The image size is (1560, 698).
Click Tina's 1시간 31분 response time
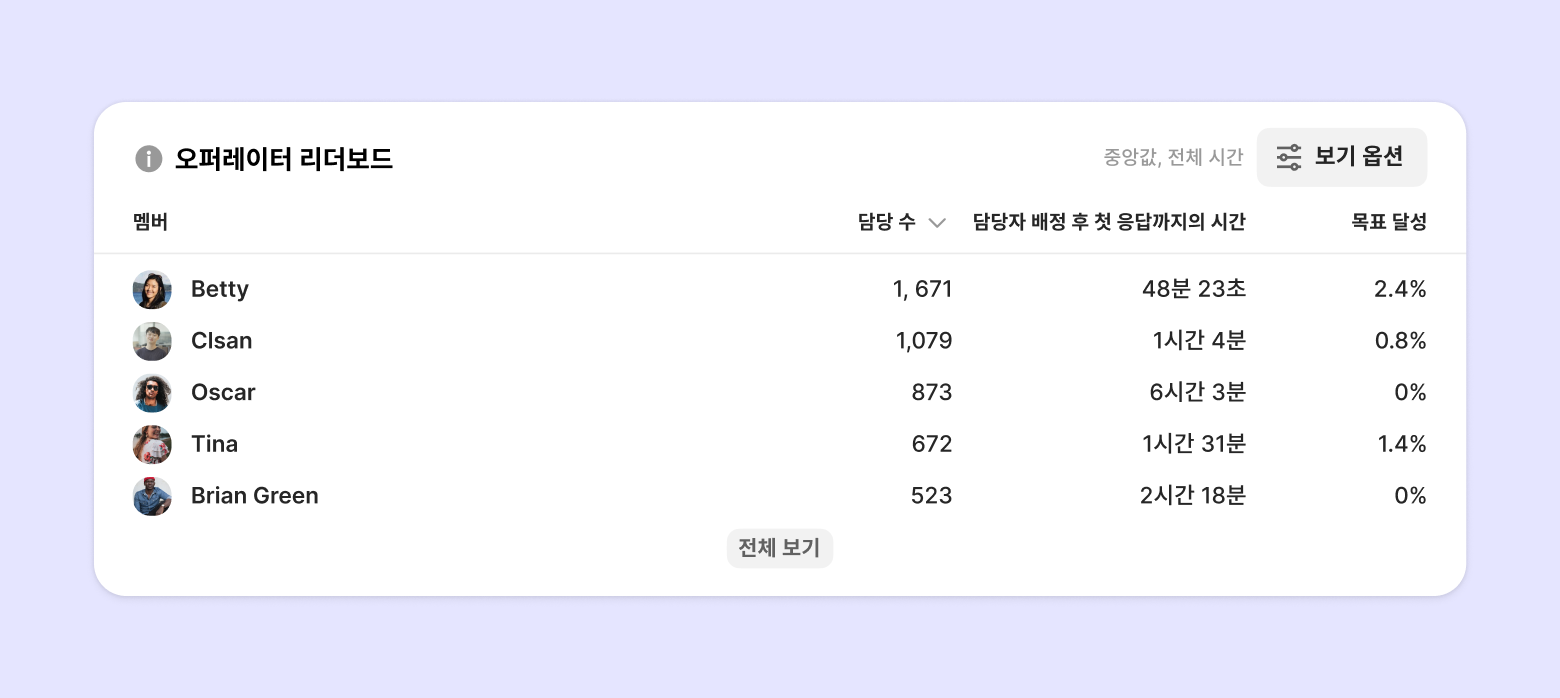(1194, 444)
